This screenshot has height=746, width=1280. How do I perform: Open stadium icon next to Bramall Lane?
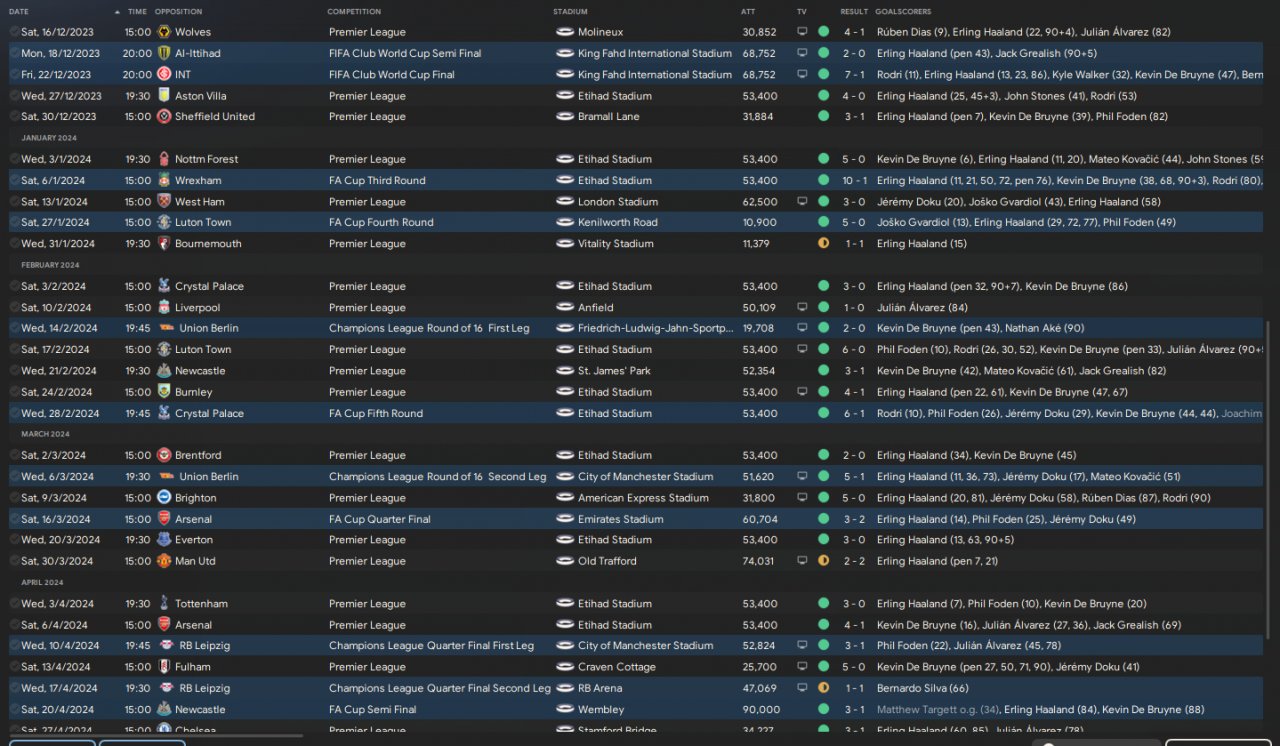coord(564,116)
